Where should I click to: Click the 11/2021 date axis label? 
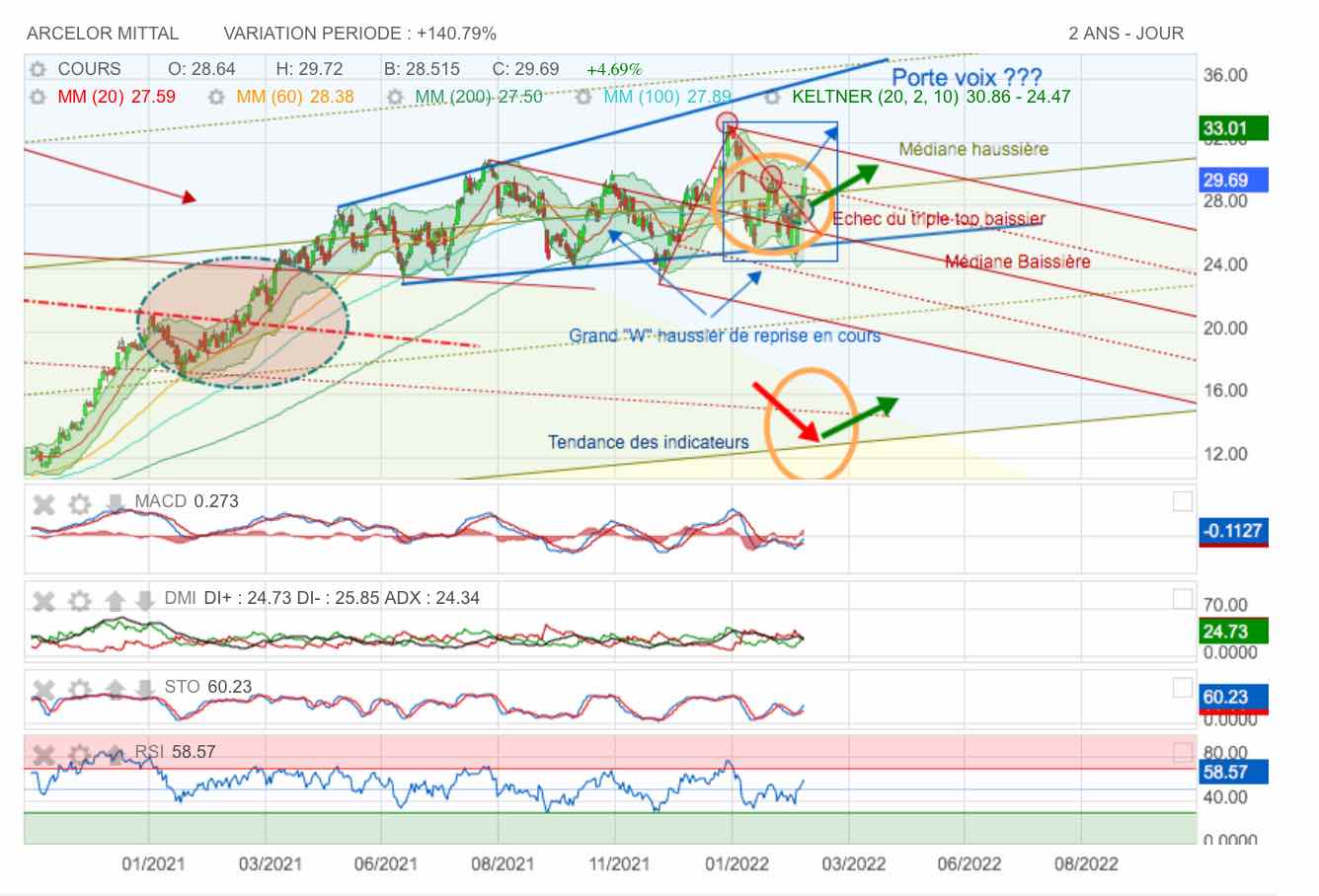(x=619, y=863)
